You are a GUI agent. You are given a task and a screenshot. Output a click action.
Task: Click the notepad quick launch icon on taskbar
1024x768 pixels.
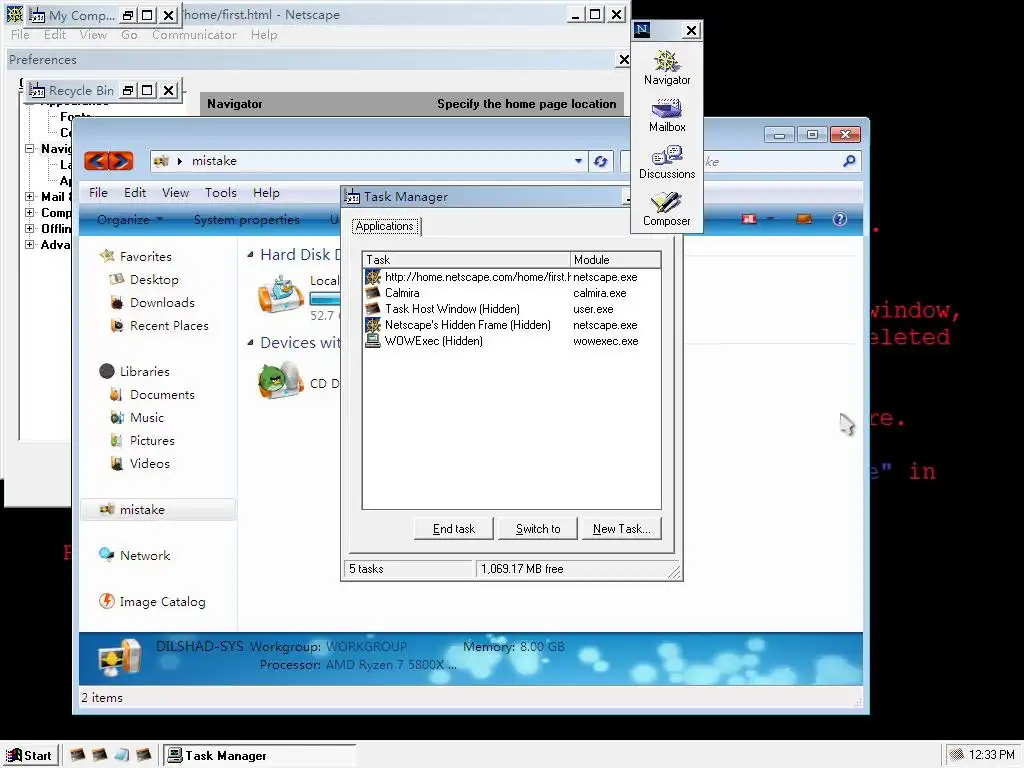pos(121,755)
